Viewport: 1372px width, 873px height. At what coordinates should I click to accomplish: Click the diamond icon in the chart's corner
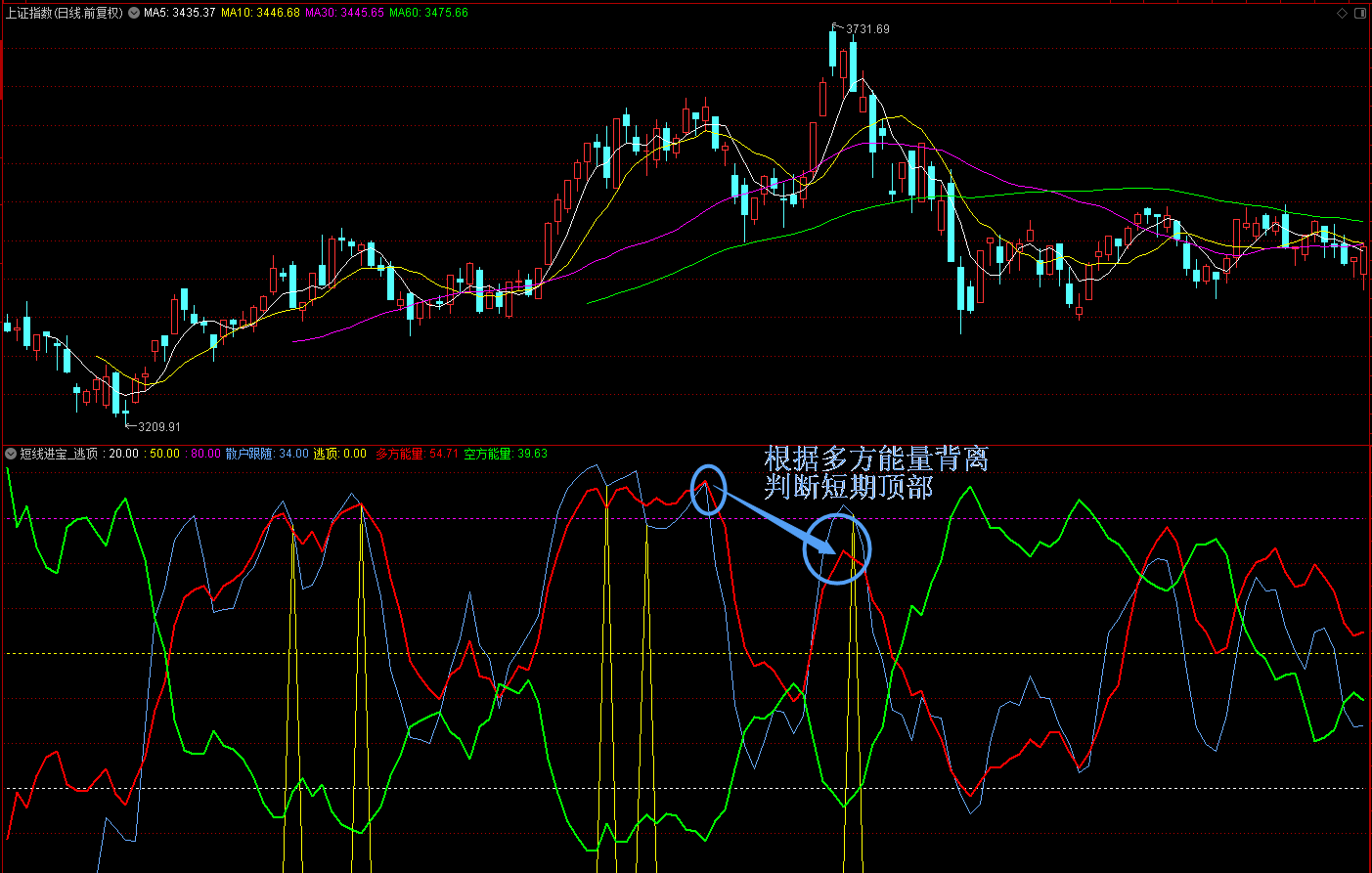pyautogui.click(x=1343, y=13)
